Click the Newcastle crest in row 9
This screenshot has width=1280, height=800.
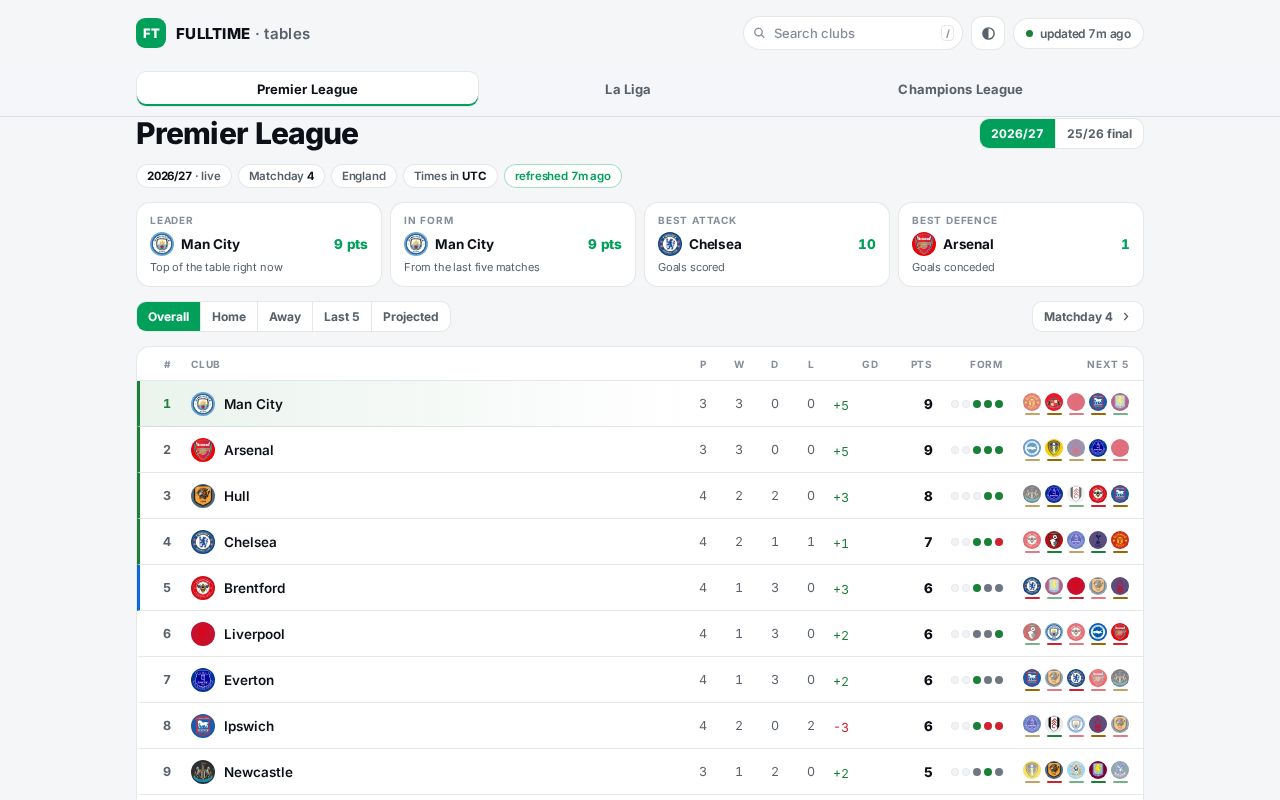pyautogui.click(x=203, y=772)
